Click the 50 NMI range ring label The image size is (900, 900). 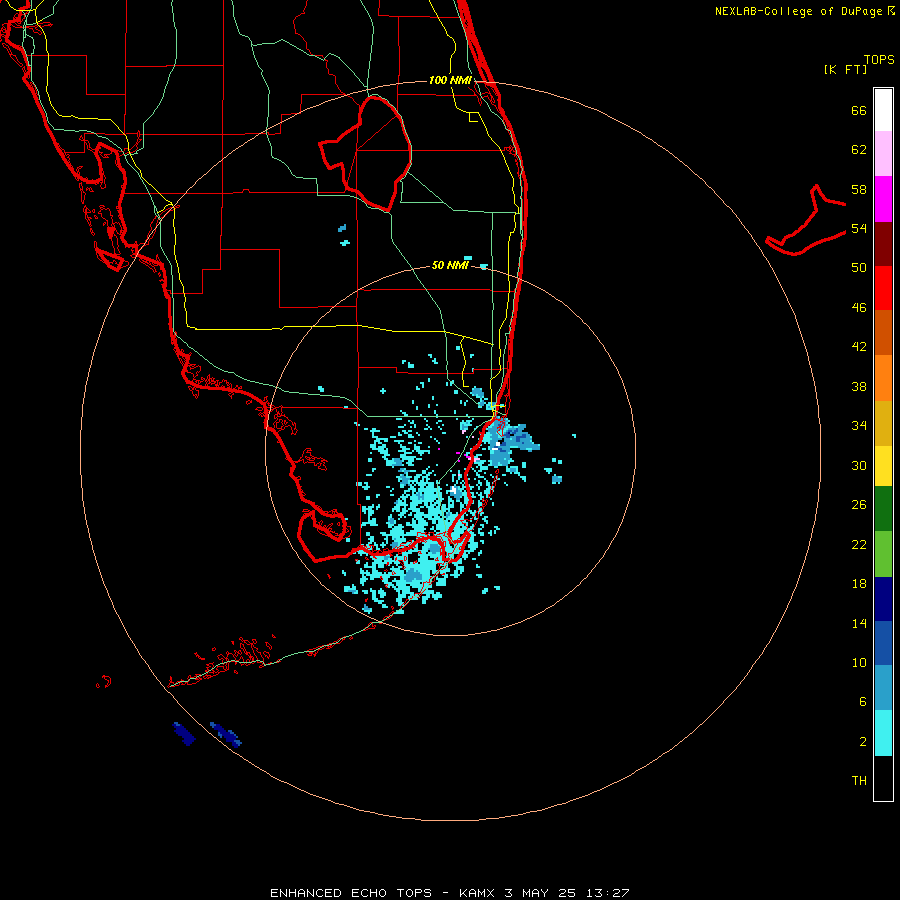point(450,265)
